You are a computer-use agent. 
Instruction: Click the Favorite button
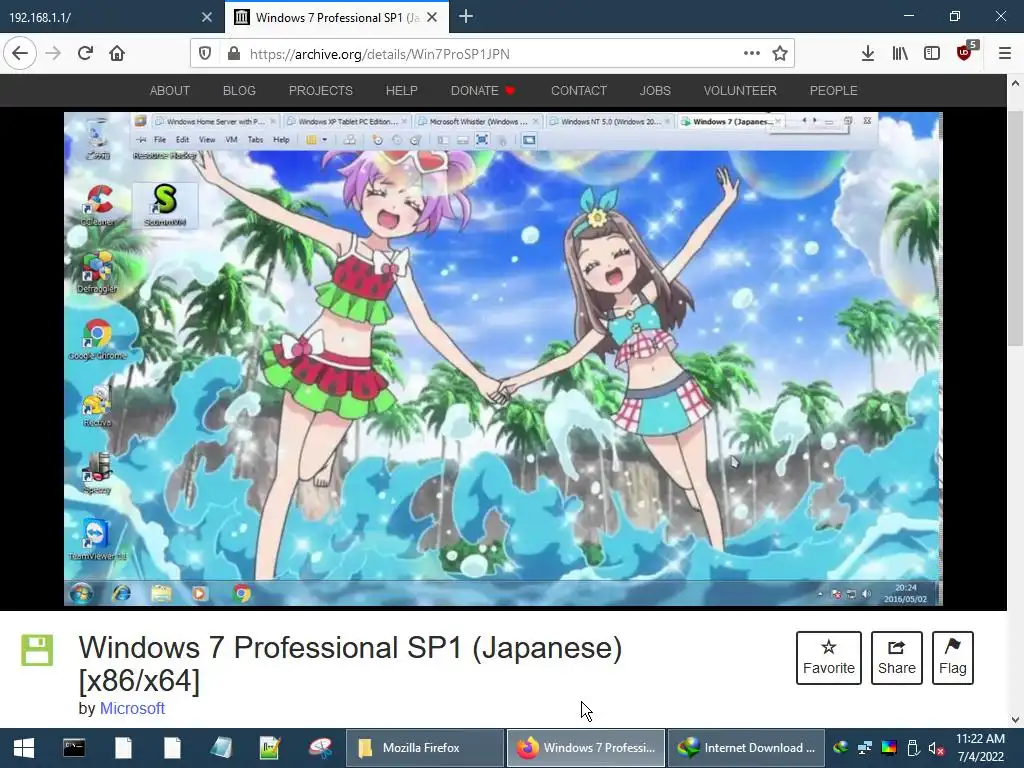click(x=829, y=658)
